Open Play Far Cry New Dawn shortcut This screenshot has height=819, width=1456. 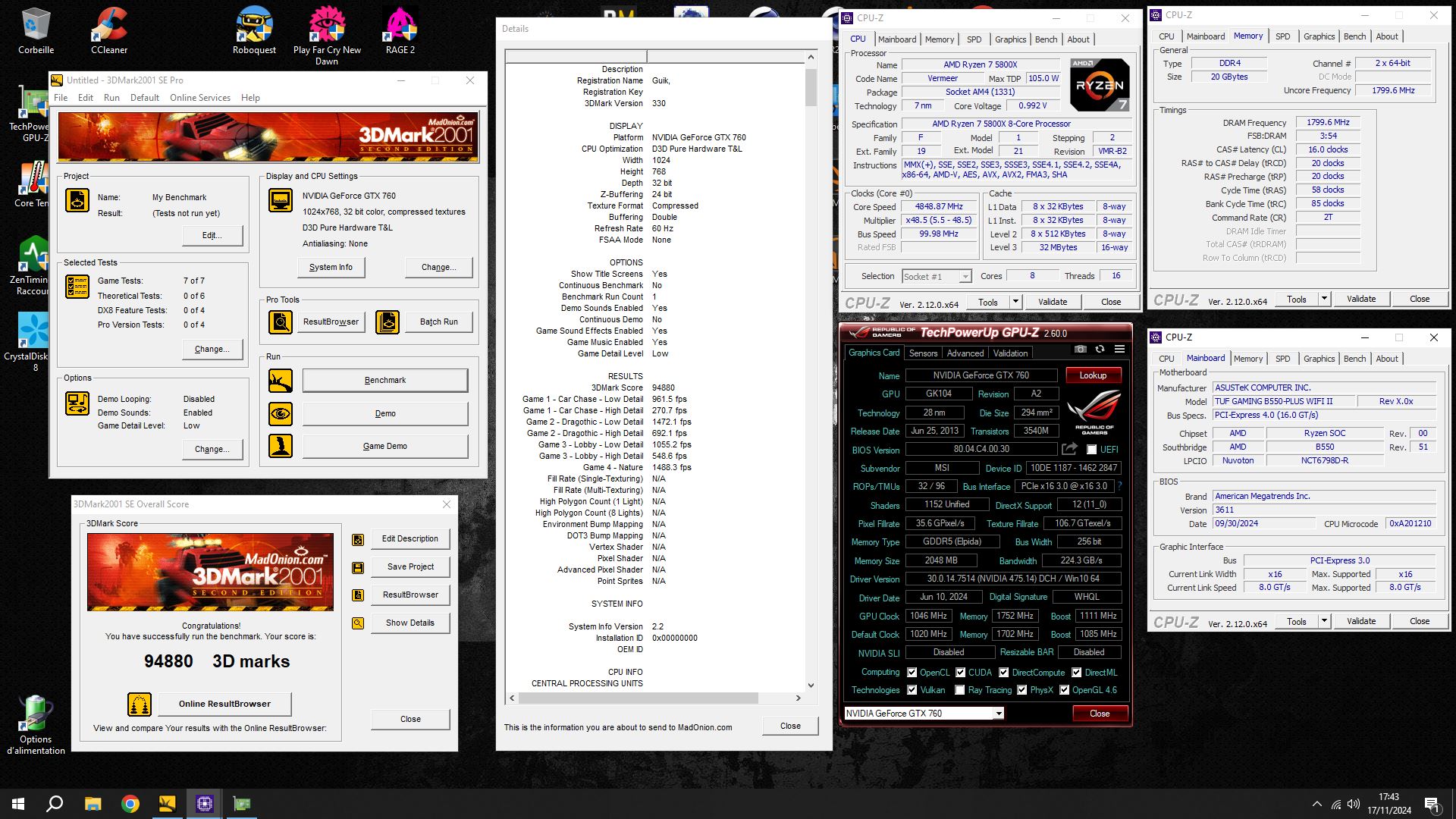(x=327, y=36)
